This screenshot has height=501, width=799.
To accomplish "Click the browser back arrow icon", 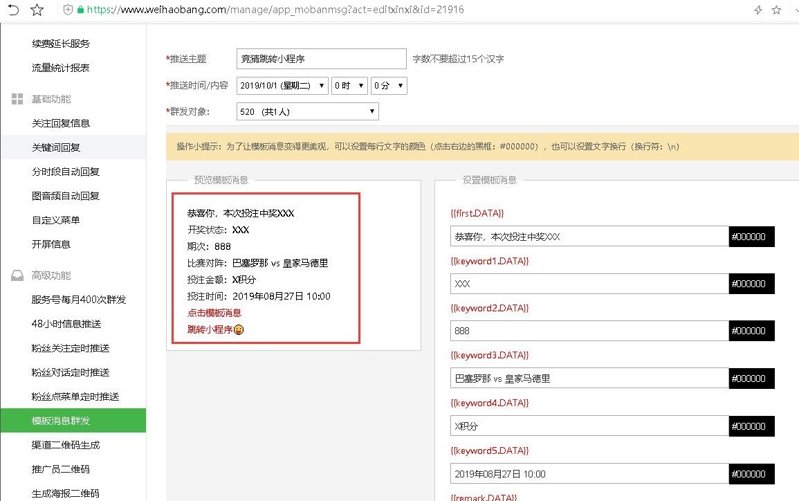I will (x=14, y=9).
